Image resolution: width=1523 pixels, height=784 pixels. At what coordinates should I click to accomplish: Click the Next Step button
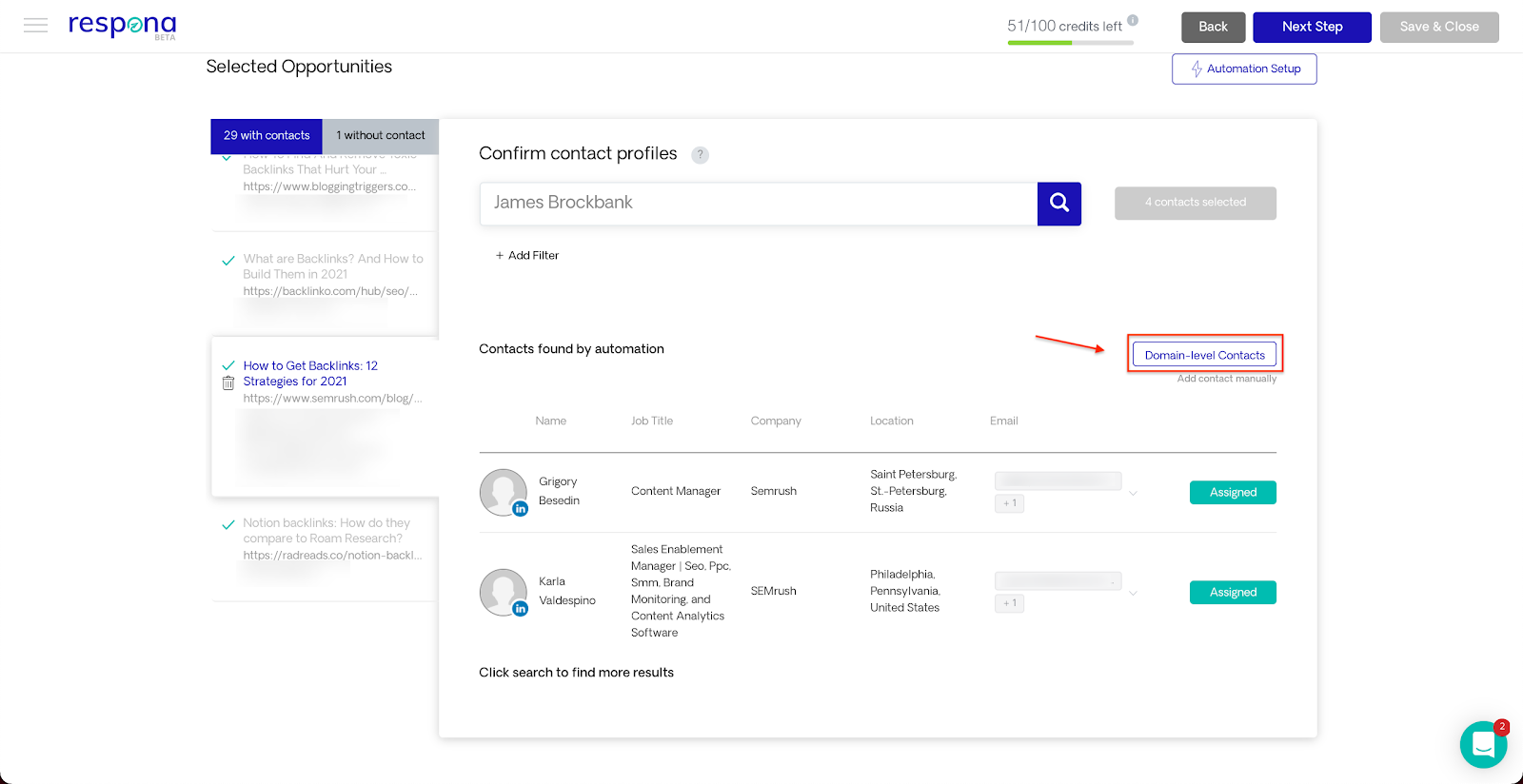pos(1312,27)
